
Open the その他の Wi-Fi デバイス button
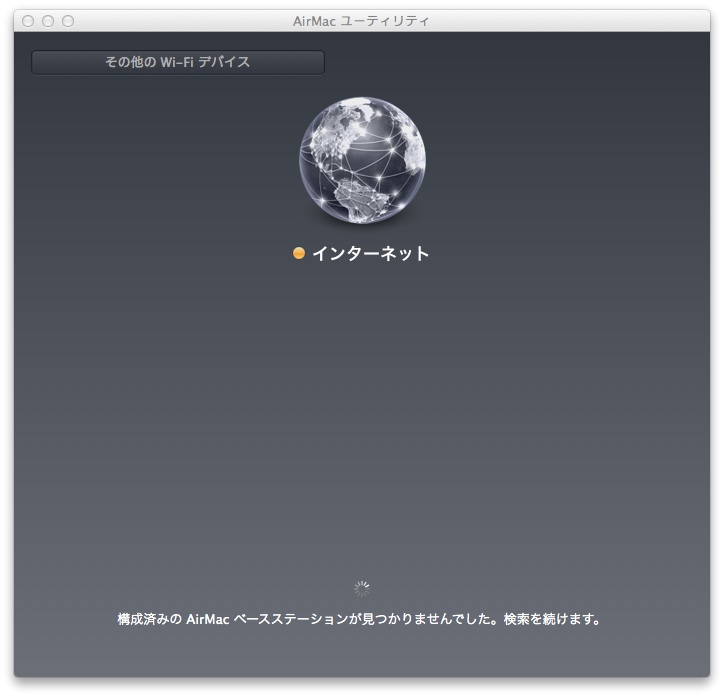(178, 62)
